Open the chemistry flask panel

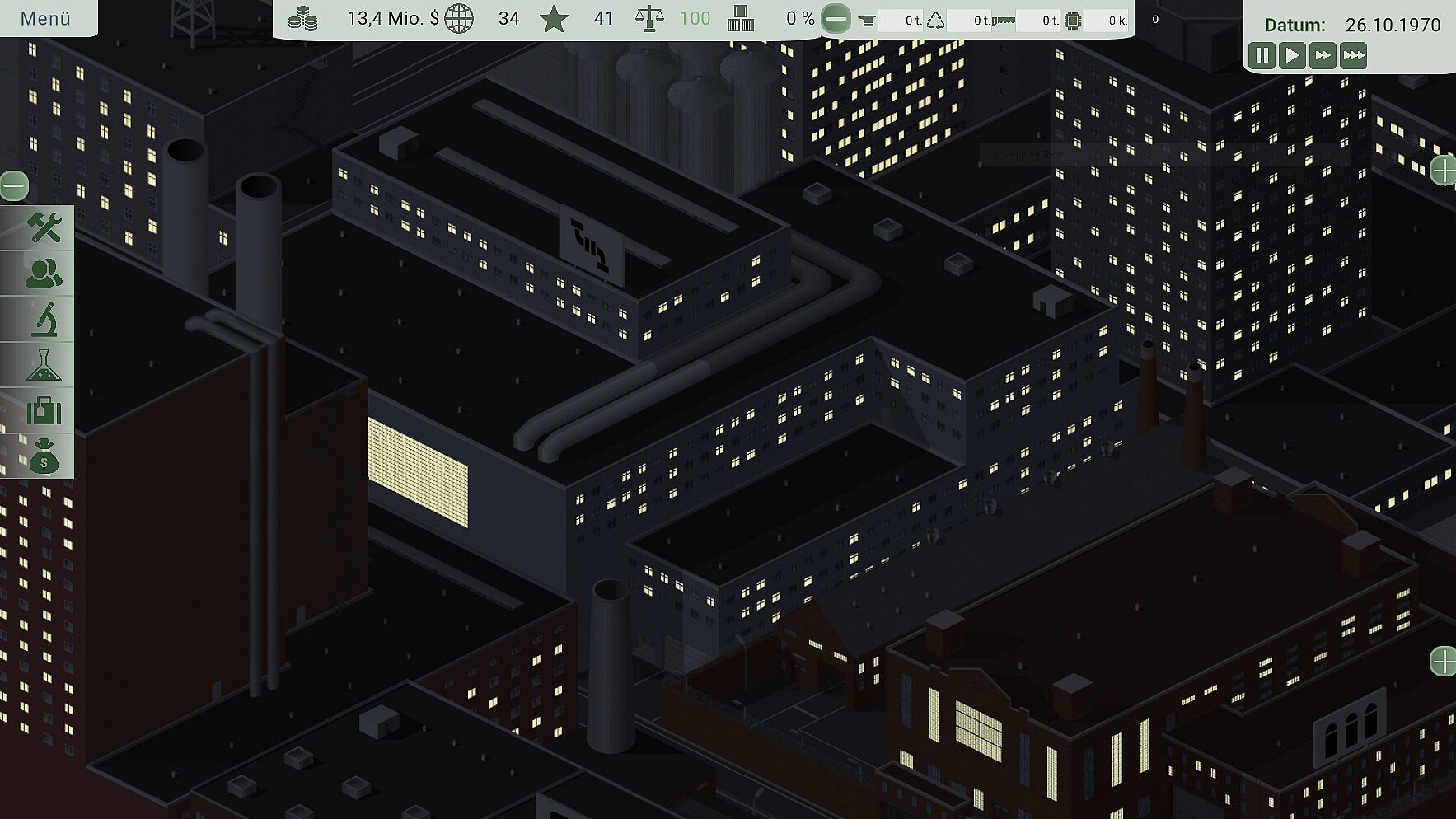(43, 364)
